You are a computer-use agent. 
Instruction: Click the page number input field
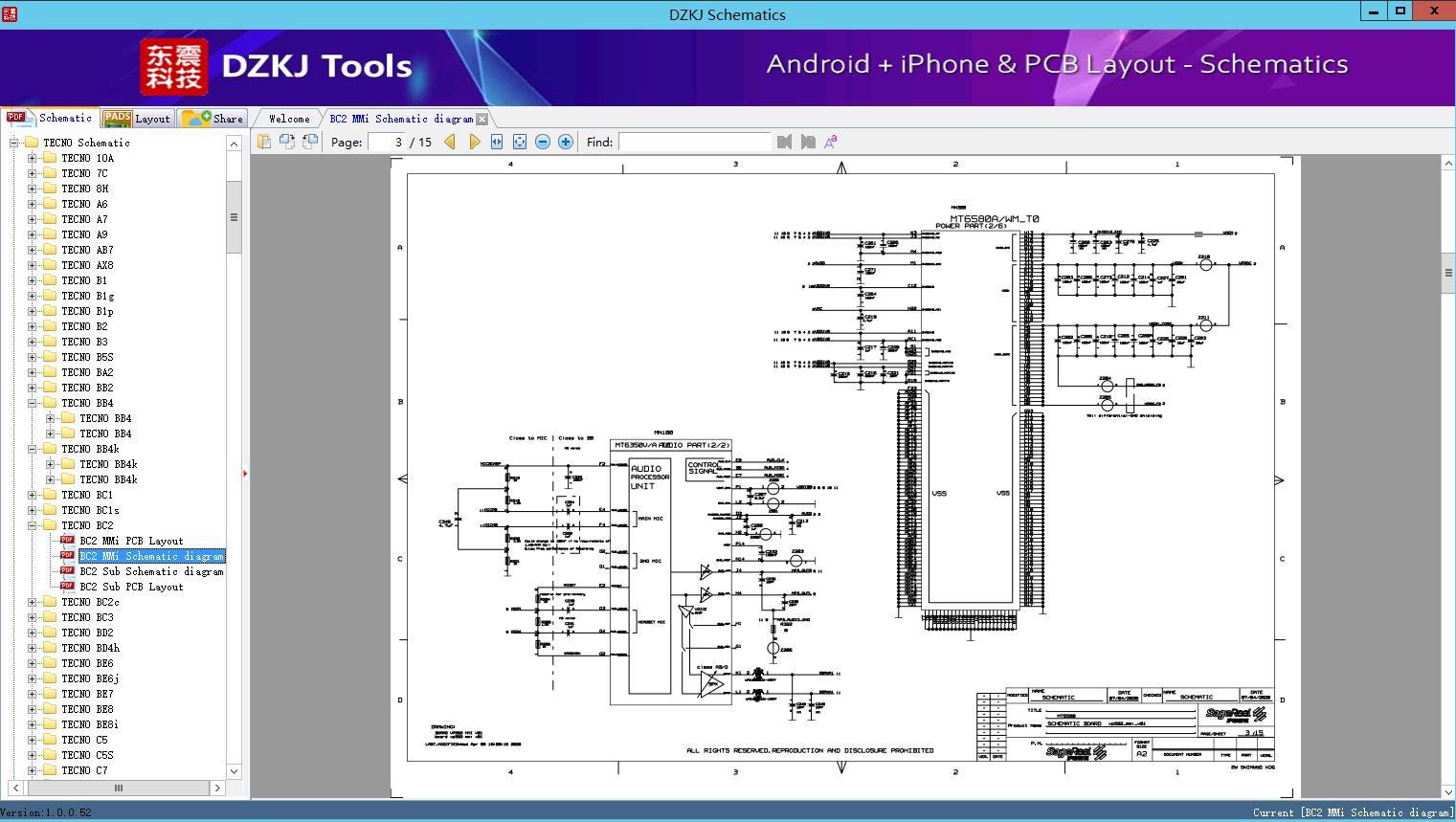click(387, 142)
